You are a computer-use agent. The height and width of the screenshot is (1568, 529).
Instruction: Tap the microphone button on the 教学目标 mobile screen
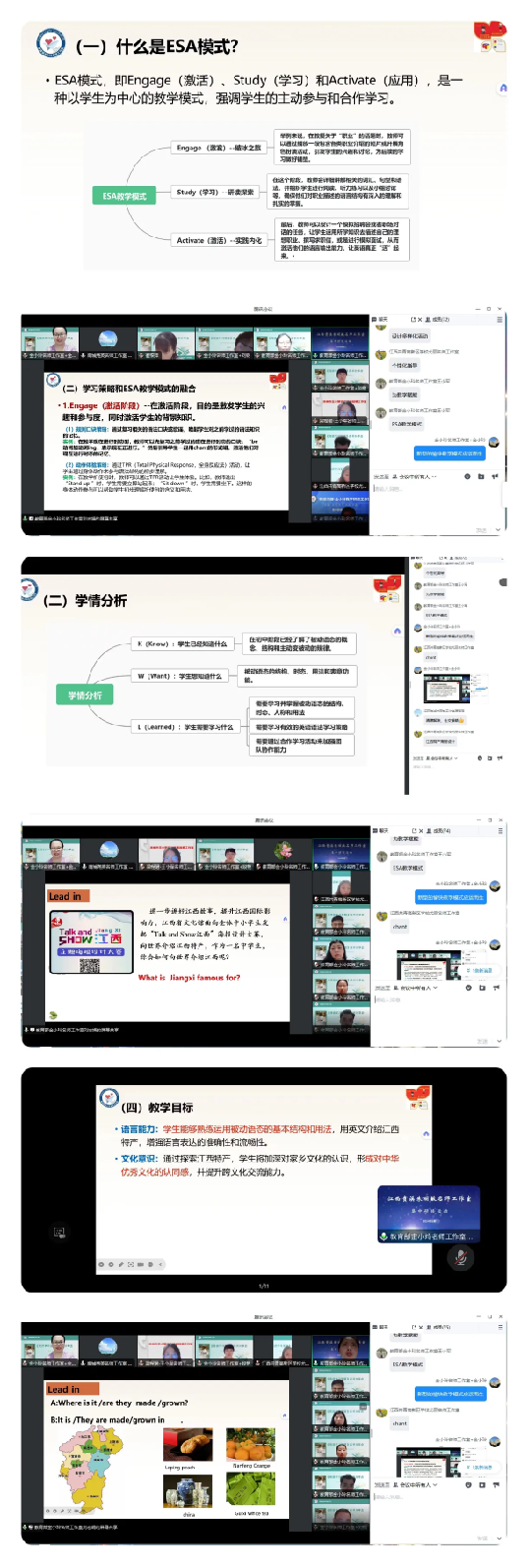point(459,1256)
